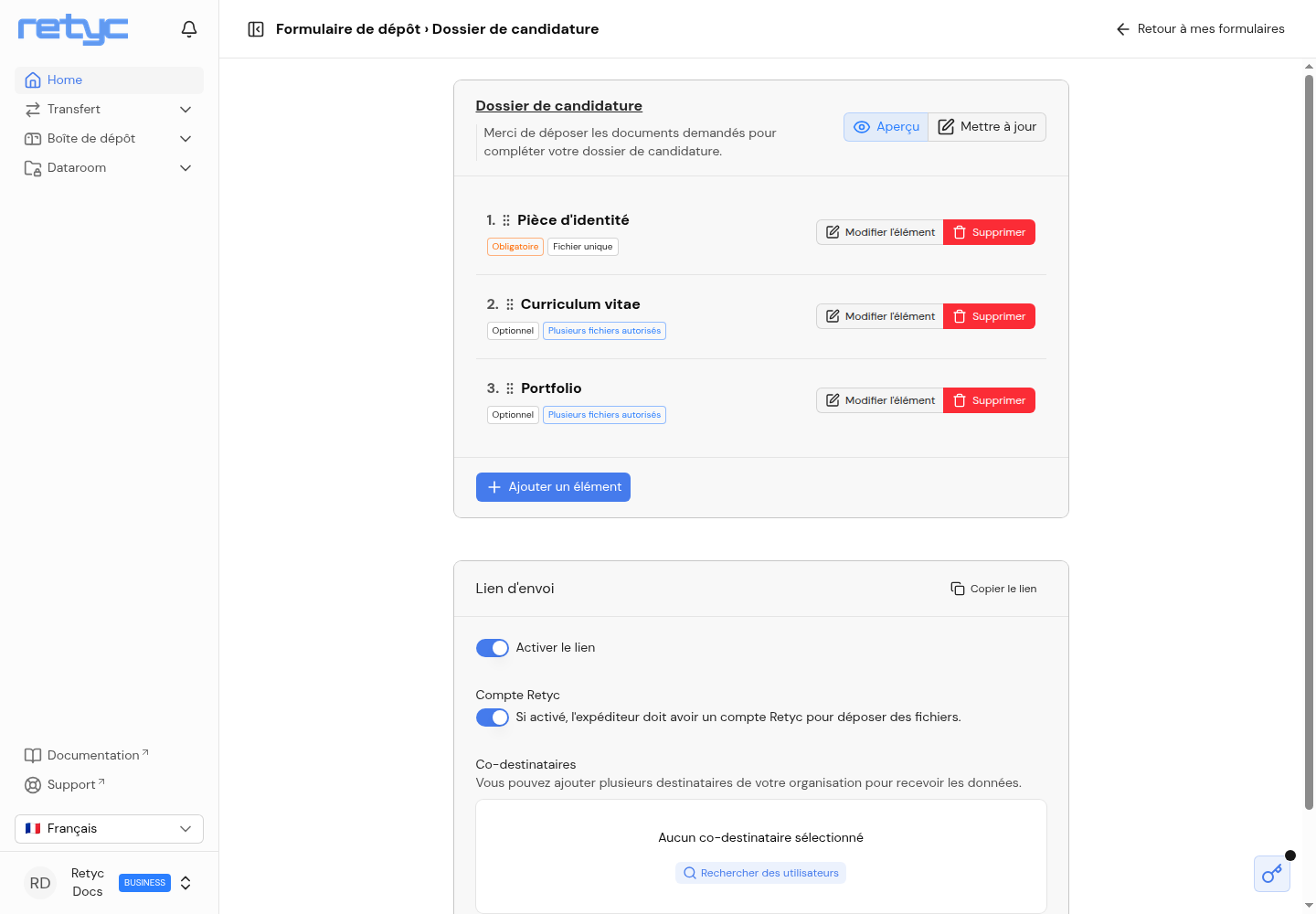Collapse the sidebar panel icon
Viewport: 1316px width, 914px height.
coord(256,29)
